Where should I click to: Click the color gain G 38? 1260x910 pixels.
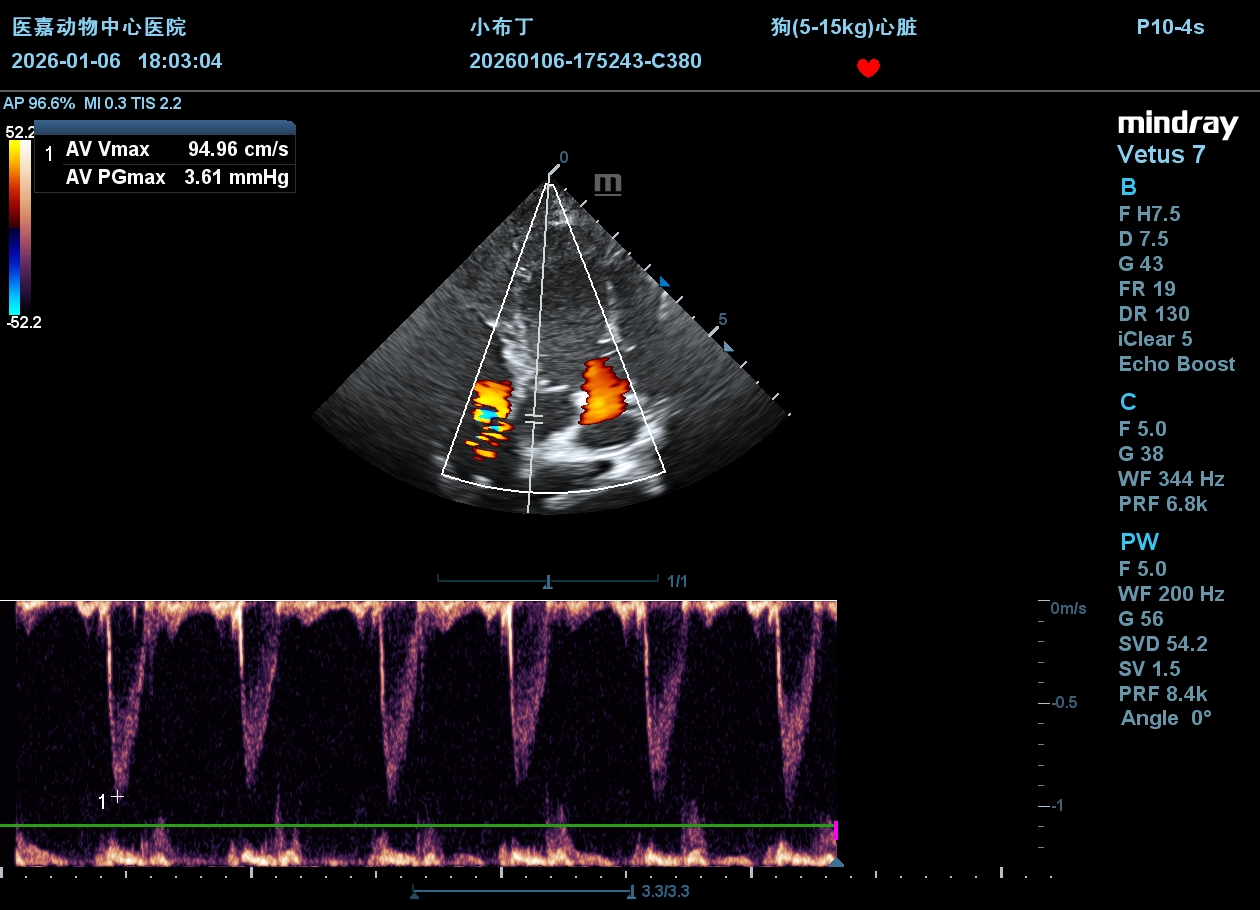pos(1141,454)
